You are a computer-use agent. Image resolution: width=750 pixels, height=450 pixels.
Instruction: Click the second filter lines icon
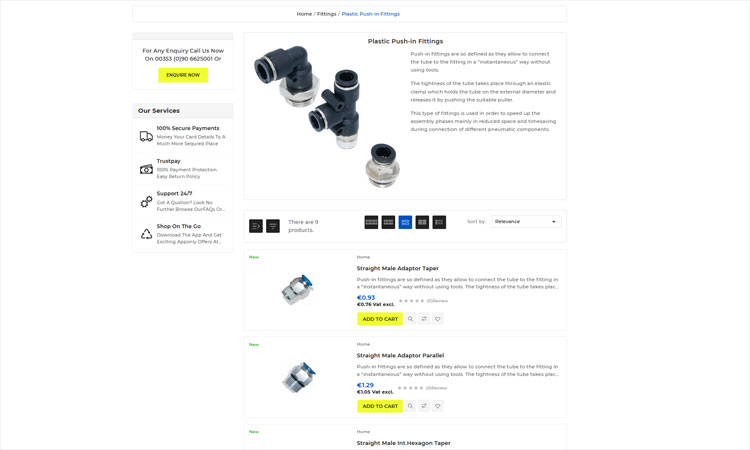(273, 226)
